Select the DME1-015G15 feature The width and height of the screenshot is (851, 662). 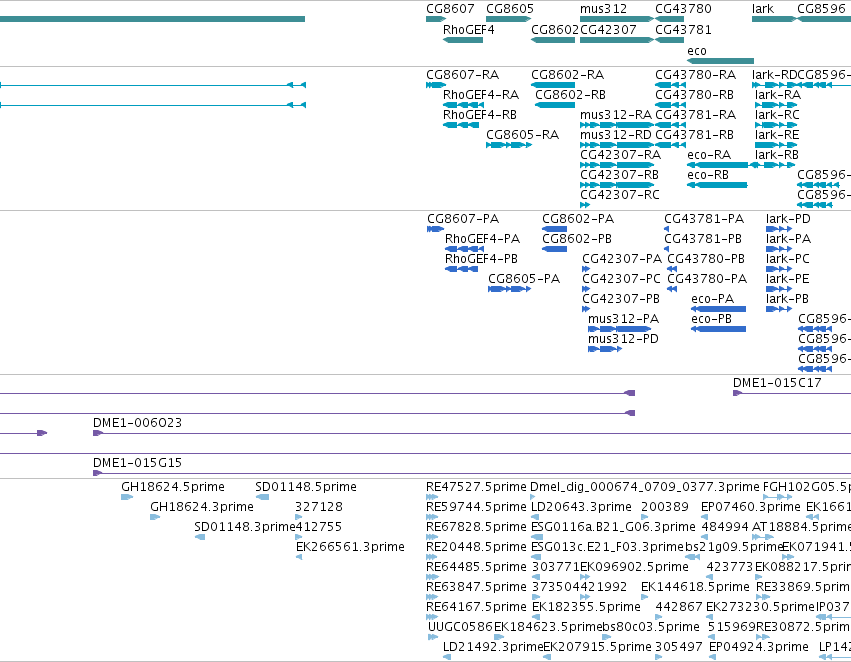(472, 473)
